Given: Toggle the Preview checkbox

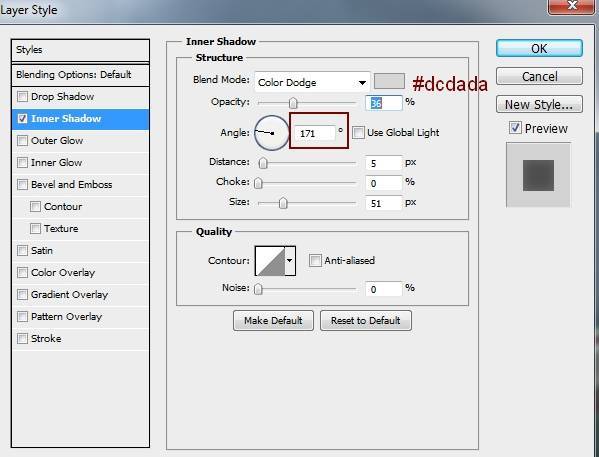Looking at the screenshot, I should [x=515, y=128].
